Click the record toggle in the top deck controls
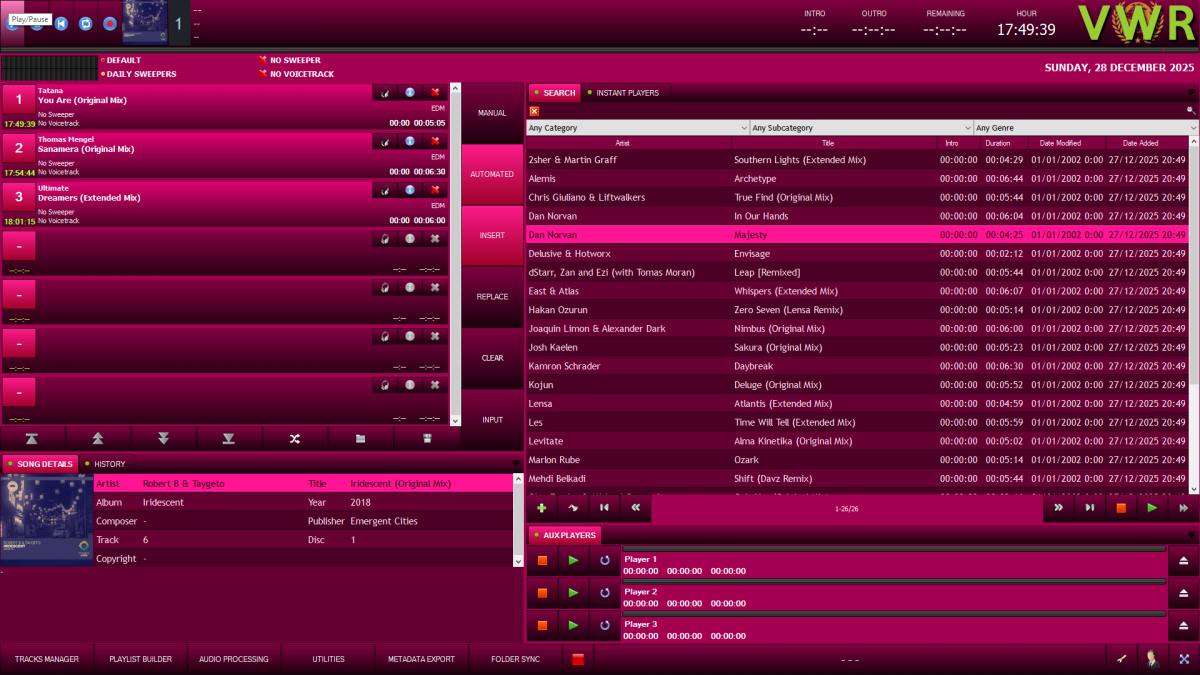Image resolution: width=1200 pixels, height=675 pixels. (x=110, y=23)
